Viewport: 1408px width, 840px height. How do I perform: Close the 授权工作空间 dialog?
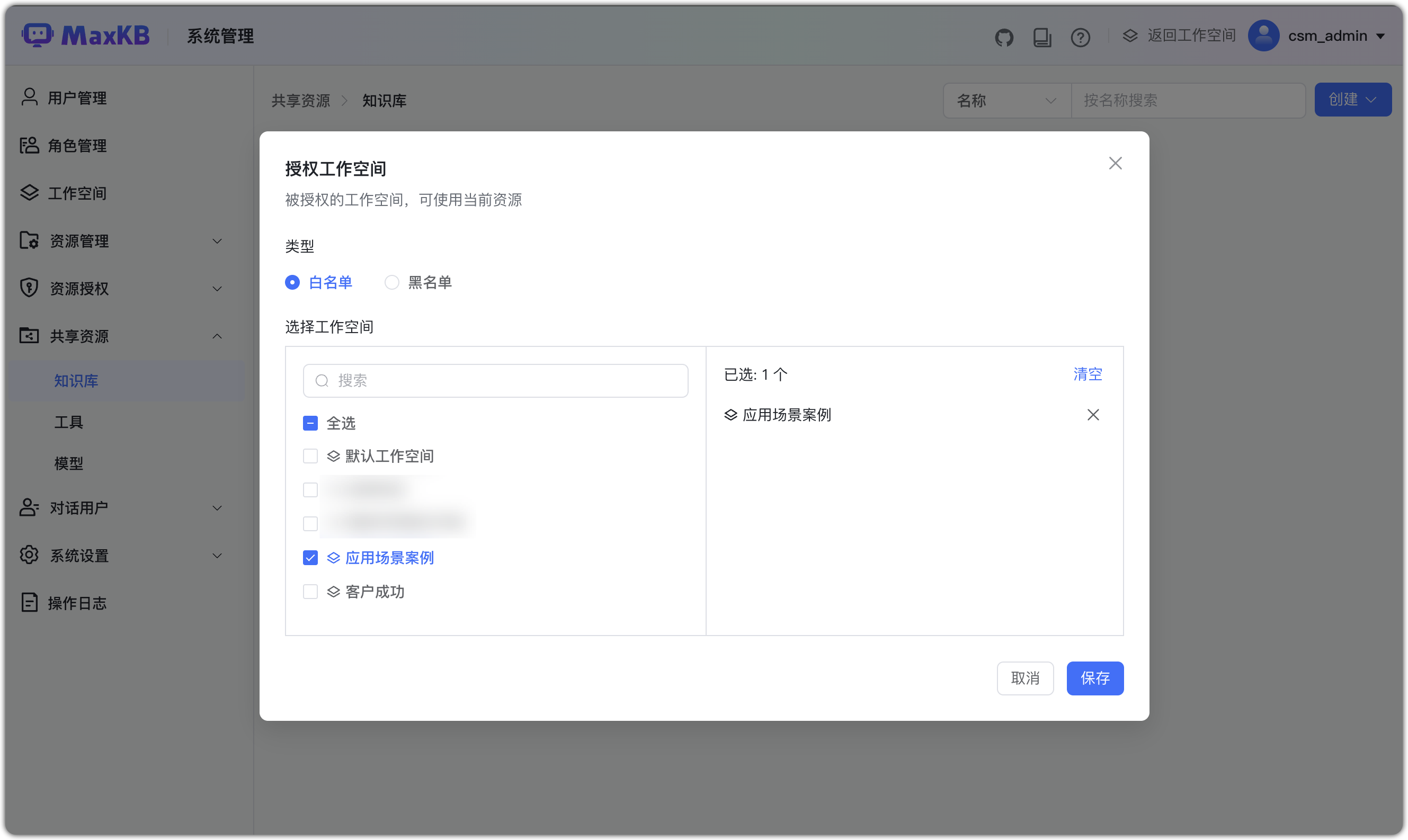[x=1115, y=163]
